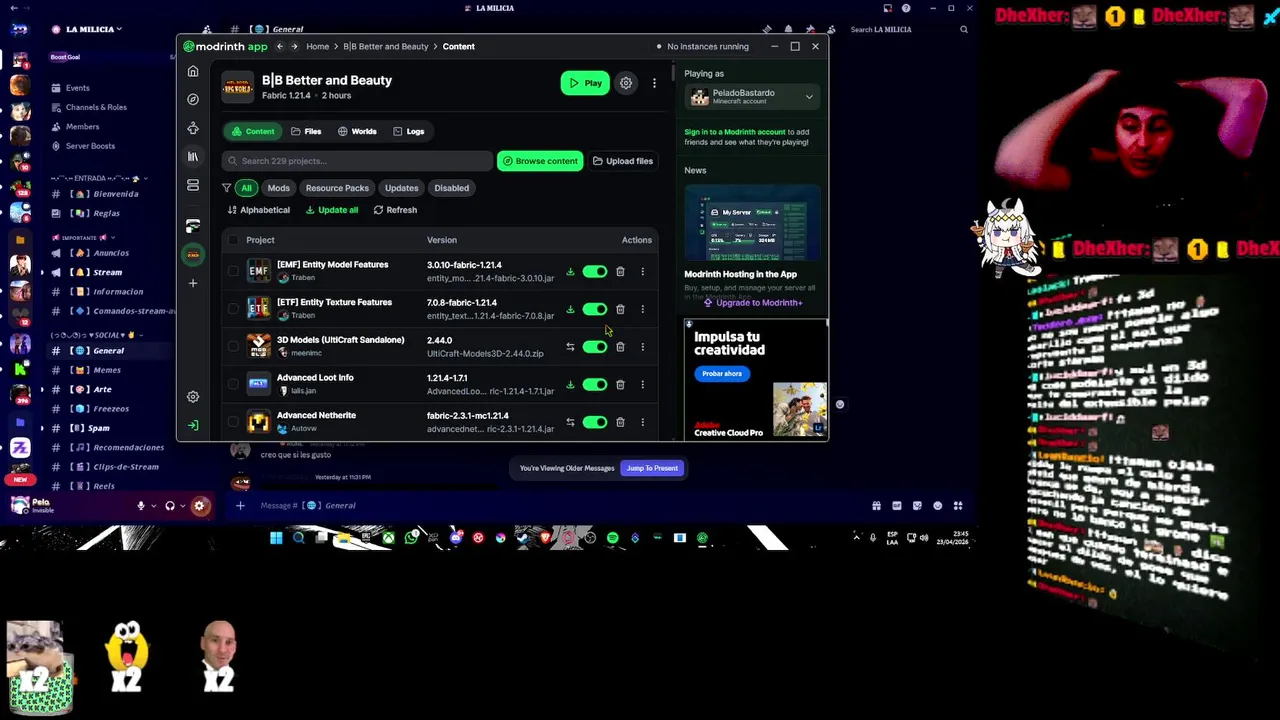The height and width of the screenshot is (720, 1280).
Task: Open the instance more-options menu beside settings gear
Action: click(x=654, y=83)
